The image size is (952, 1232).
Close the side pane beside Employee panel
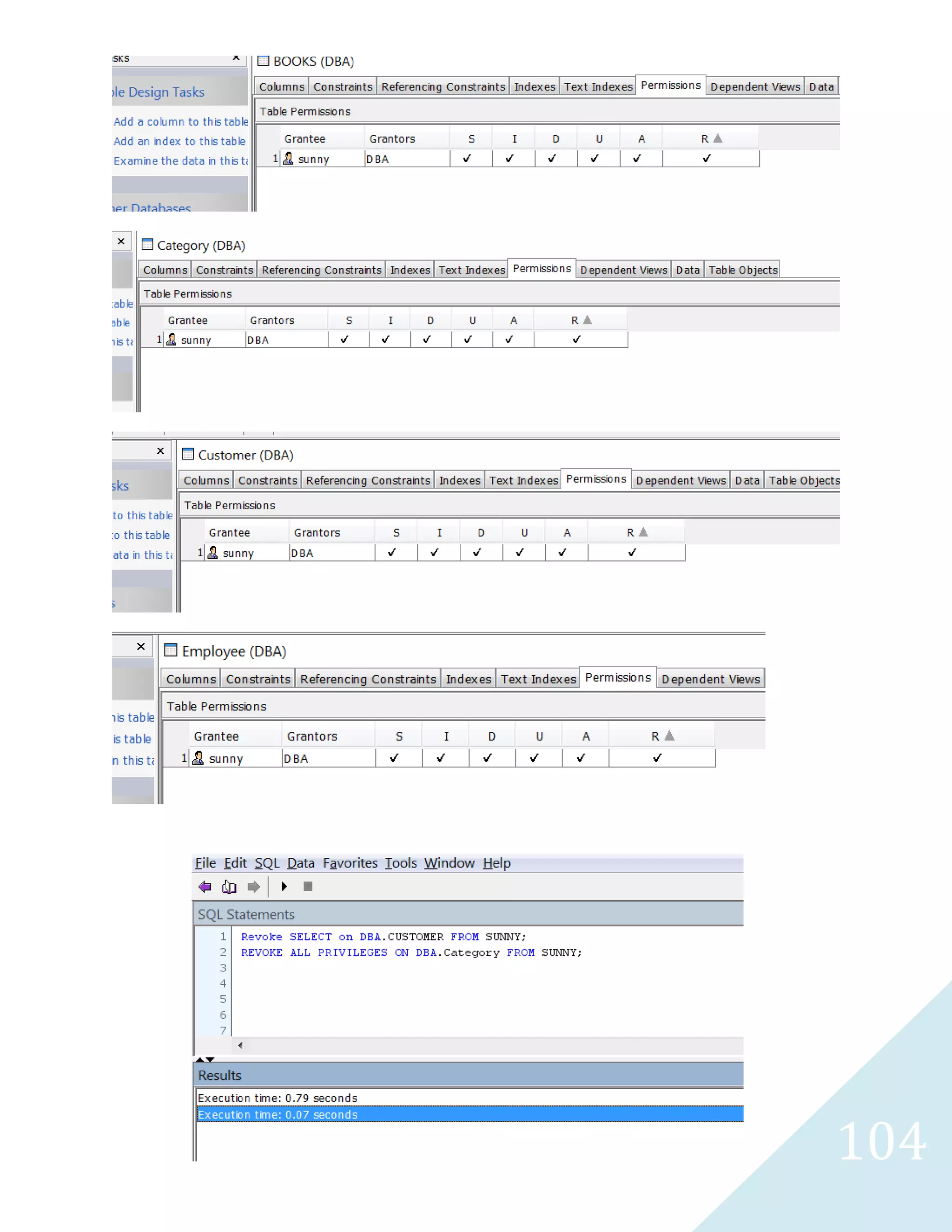141,647
